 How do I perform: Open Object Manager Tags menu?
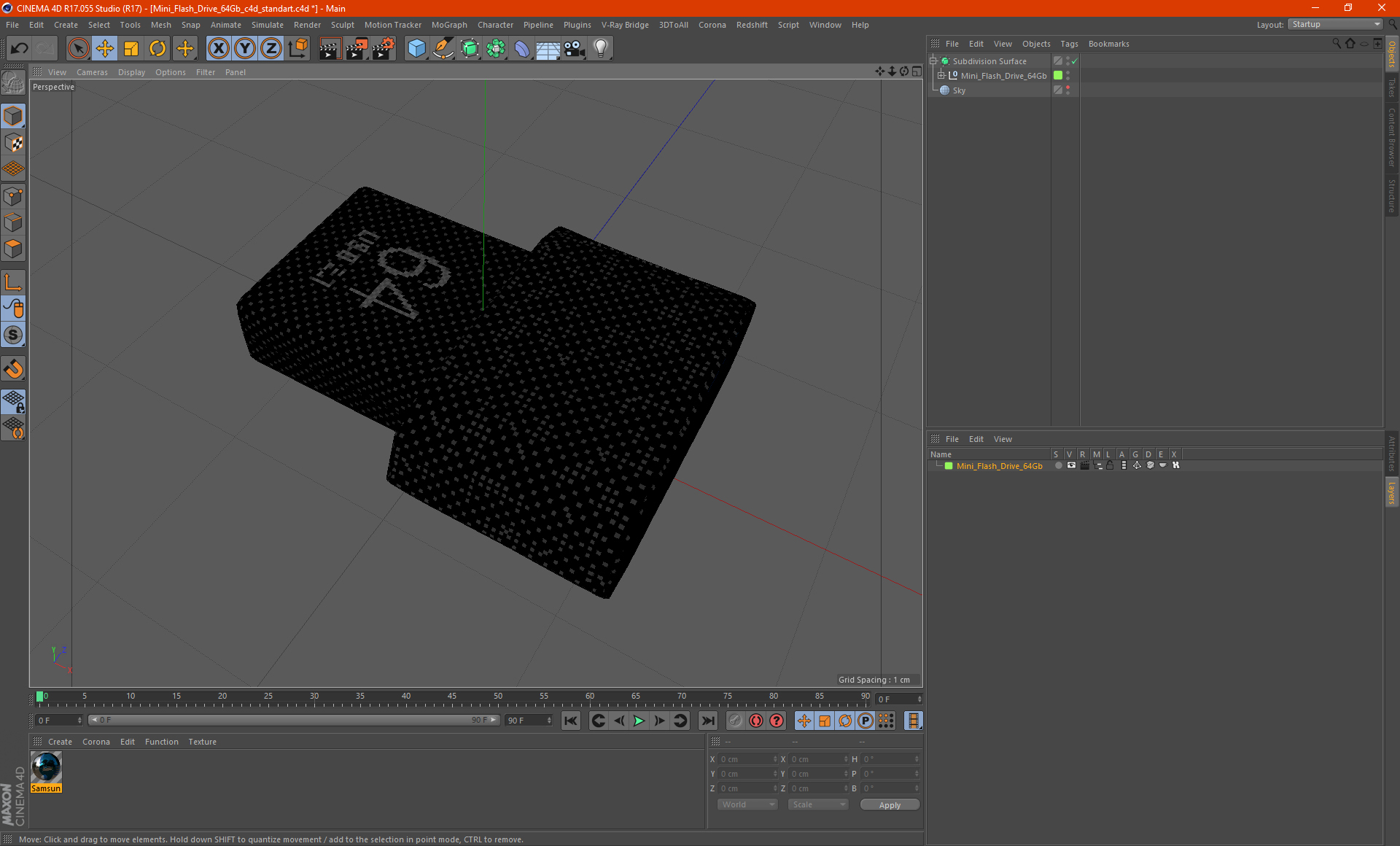tap(1069, 44)
